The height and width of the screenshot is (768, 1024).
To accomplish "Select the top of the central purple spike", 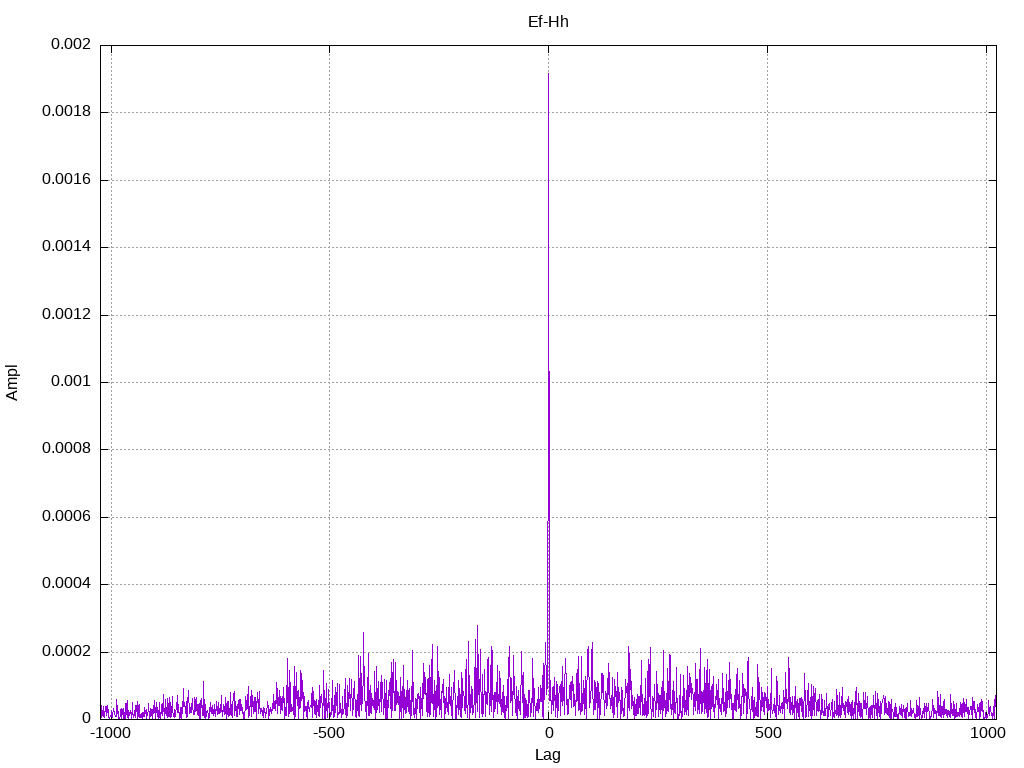I will click(548, 76).
